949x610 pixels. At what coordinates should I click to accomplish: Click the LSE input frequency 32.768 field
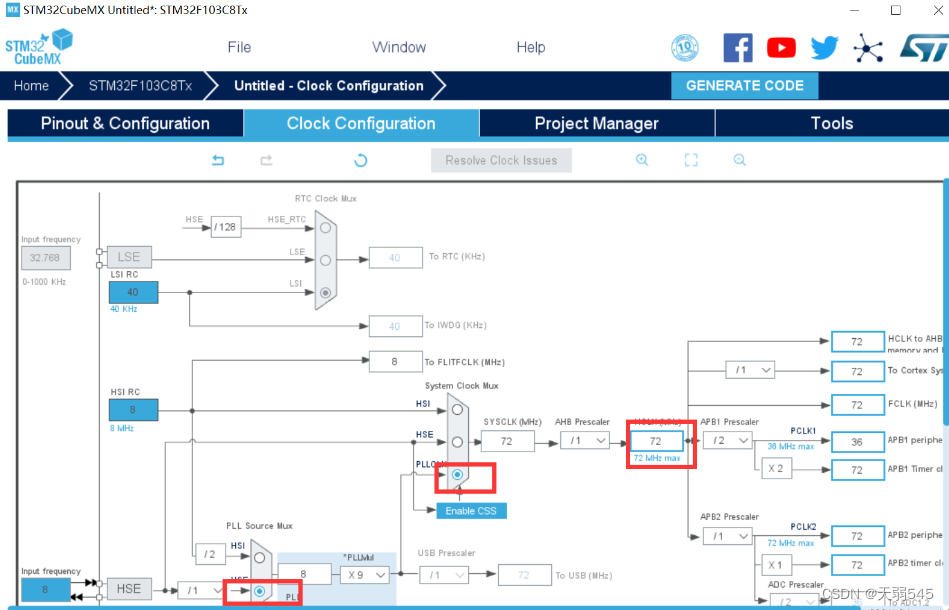pos(45,258)
